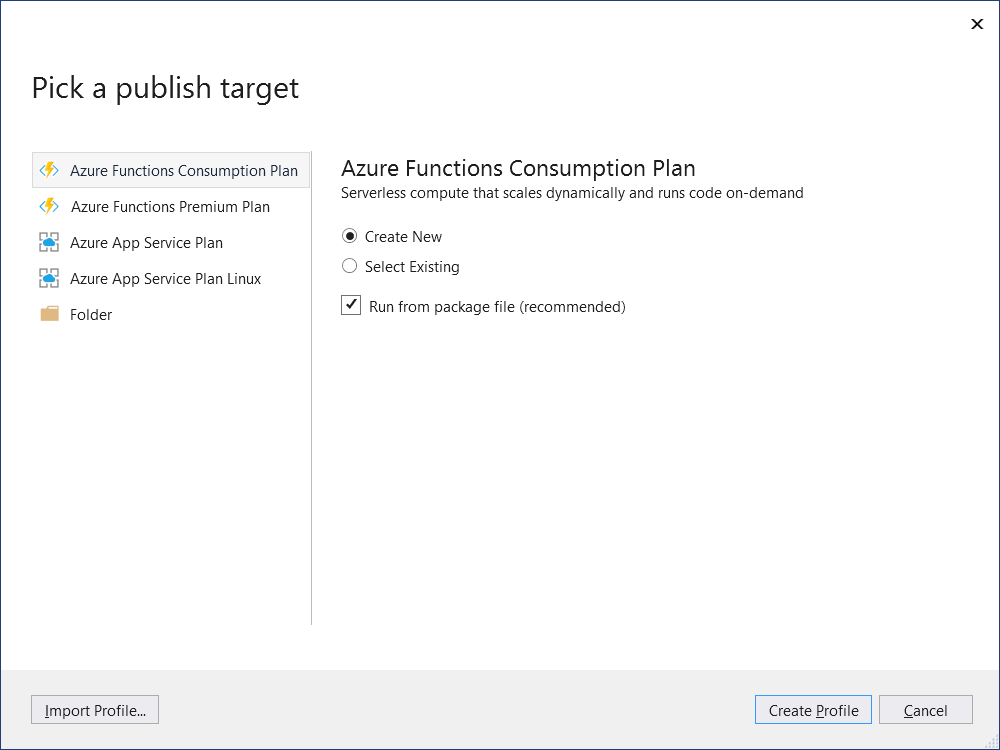The image size is (1000, 750).
Task: Select the Create New radio button
Action: point(349,236)
